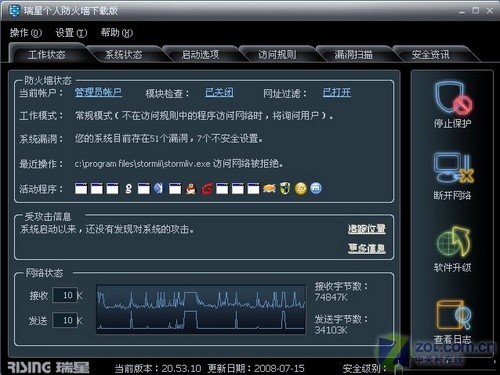
Task: Switch to the 启动选项 tab
Action: pyautogui.click(x=200, y=54)
